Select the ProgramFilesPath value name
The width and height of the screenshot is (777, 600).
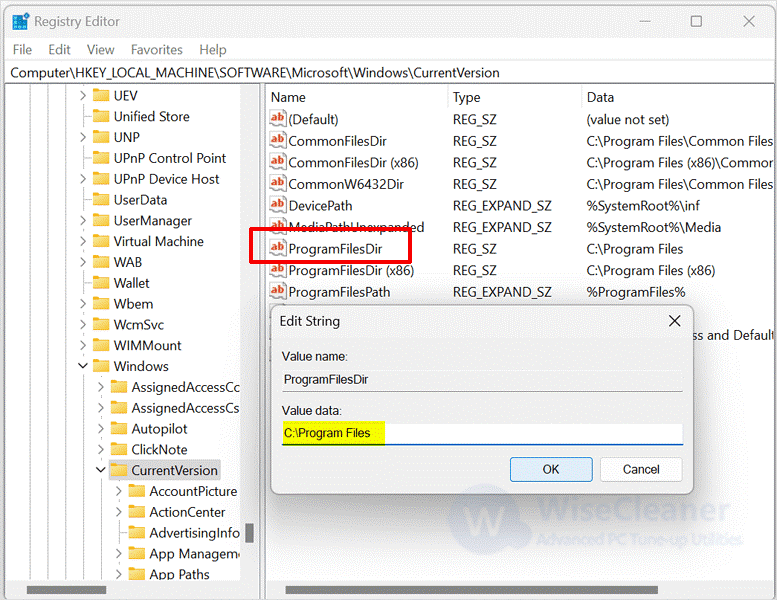[339, 292]
